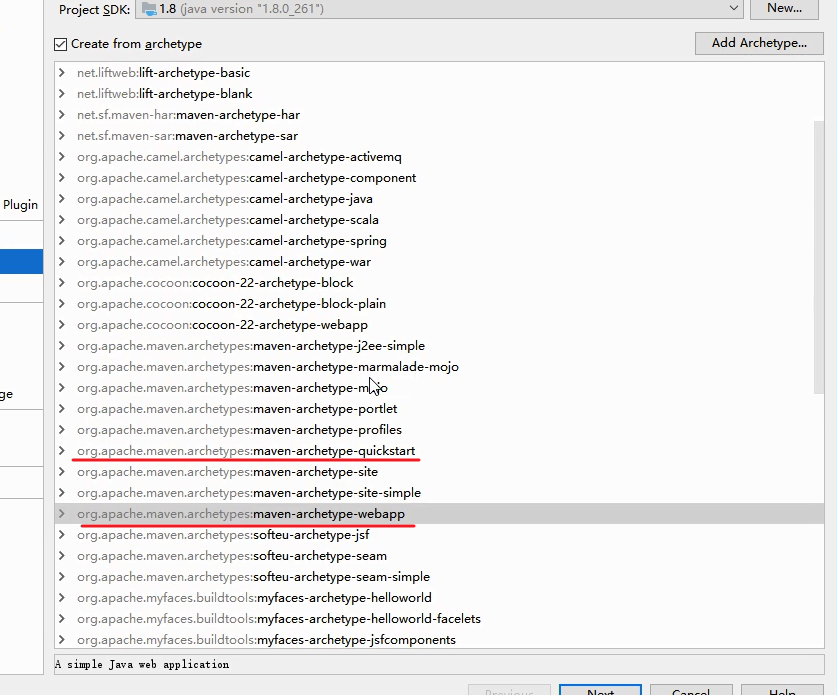Open the Project SDK dropdown
This screenshot has height=695, width=837.
click(x=439, y=9)
